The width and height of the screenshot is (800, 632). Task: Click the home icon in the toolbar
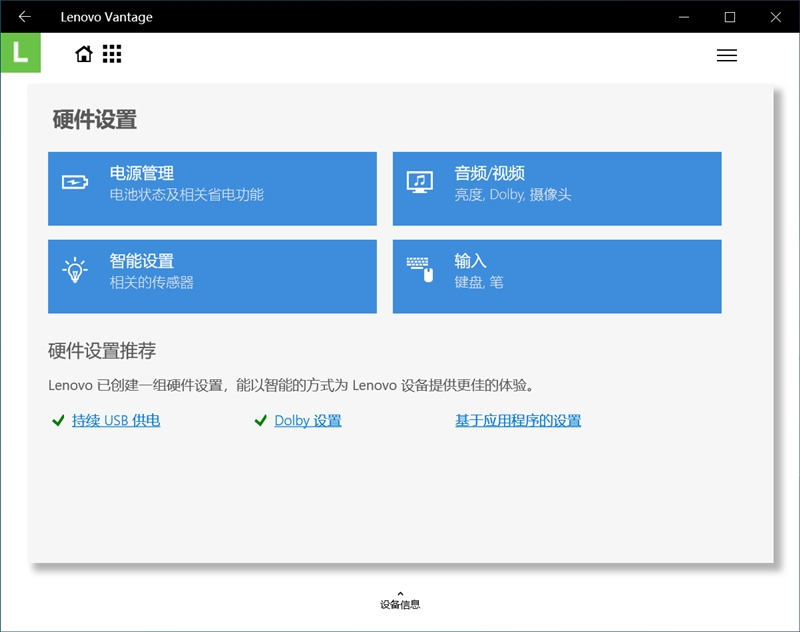(84, 54)
